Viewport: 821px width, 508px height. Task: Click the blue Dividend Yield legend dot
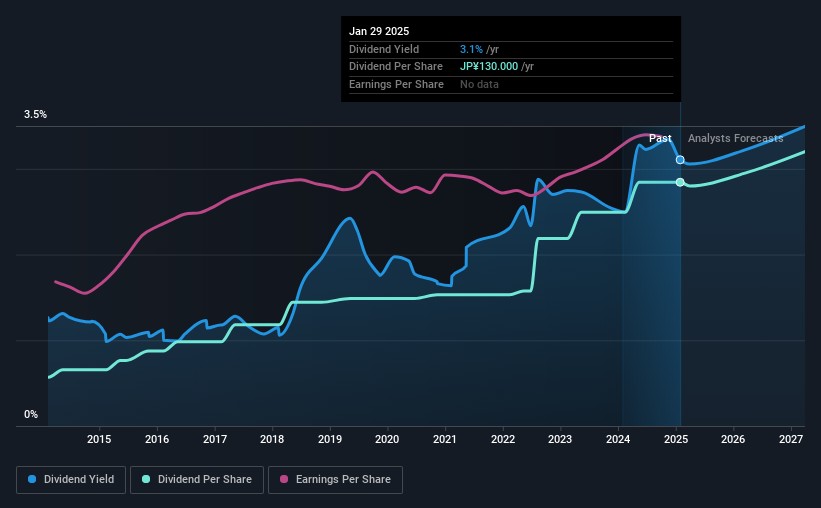(x=32, y=479)
